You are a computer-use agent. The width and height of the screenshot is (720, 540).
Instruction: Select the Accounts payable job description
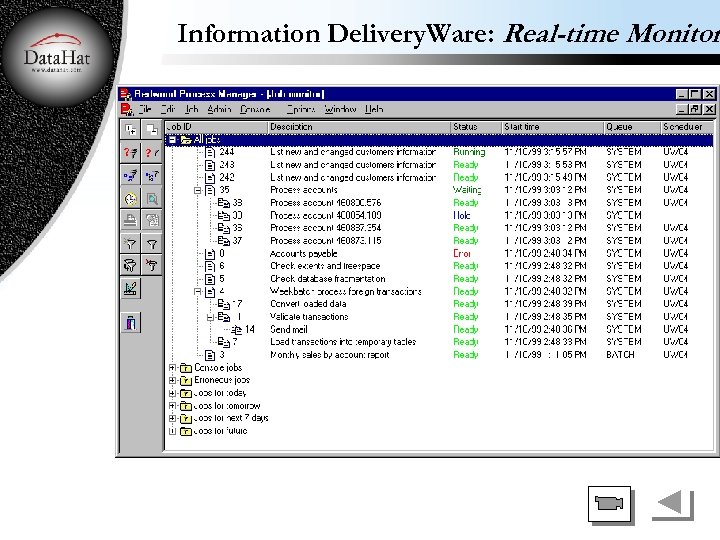click(x=304, y=253)
